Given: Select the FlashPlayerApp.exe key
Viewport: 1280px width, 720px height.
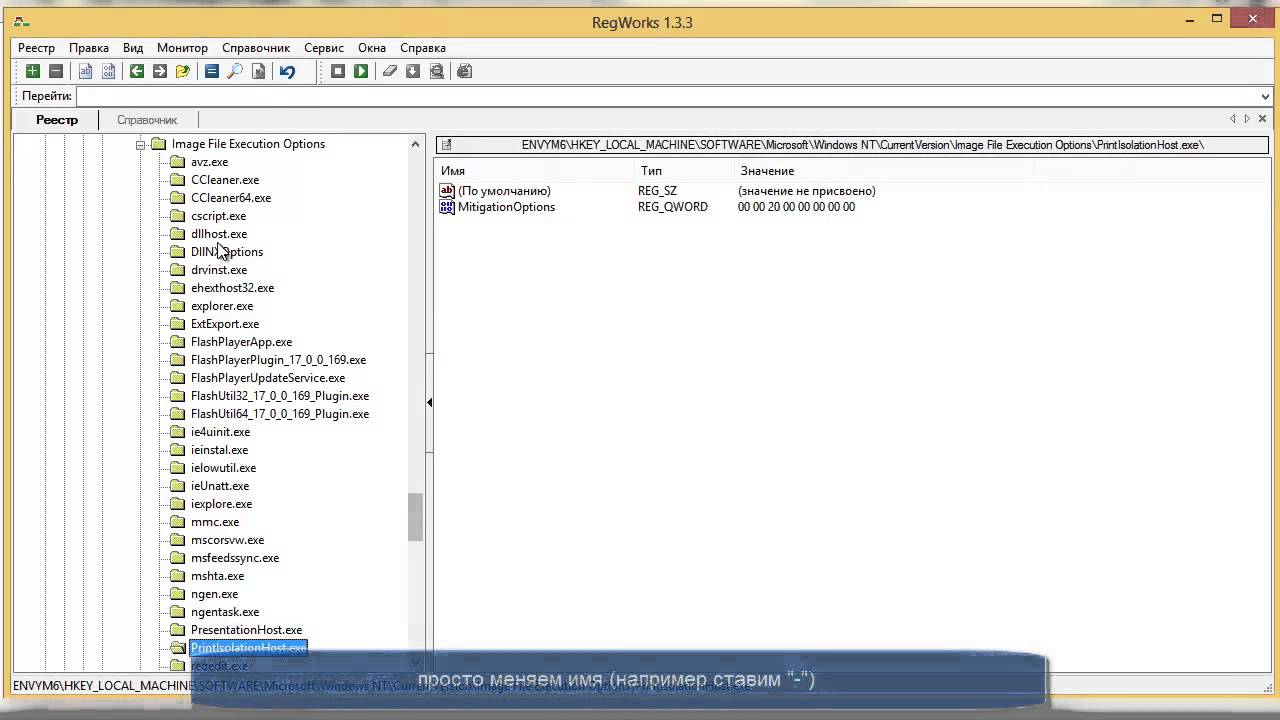Looking at the screenshot, I should (241, 342).
